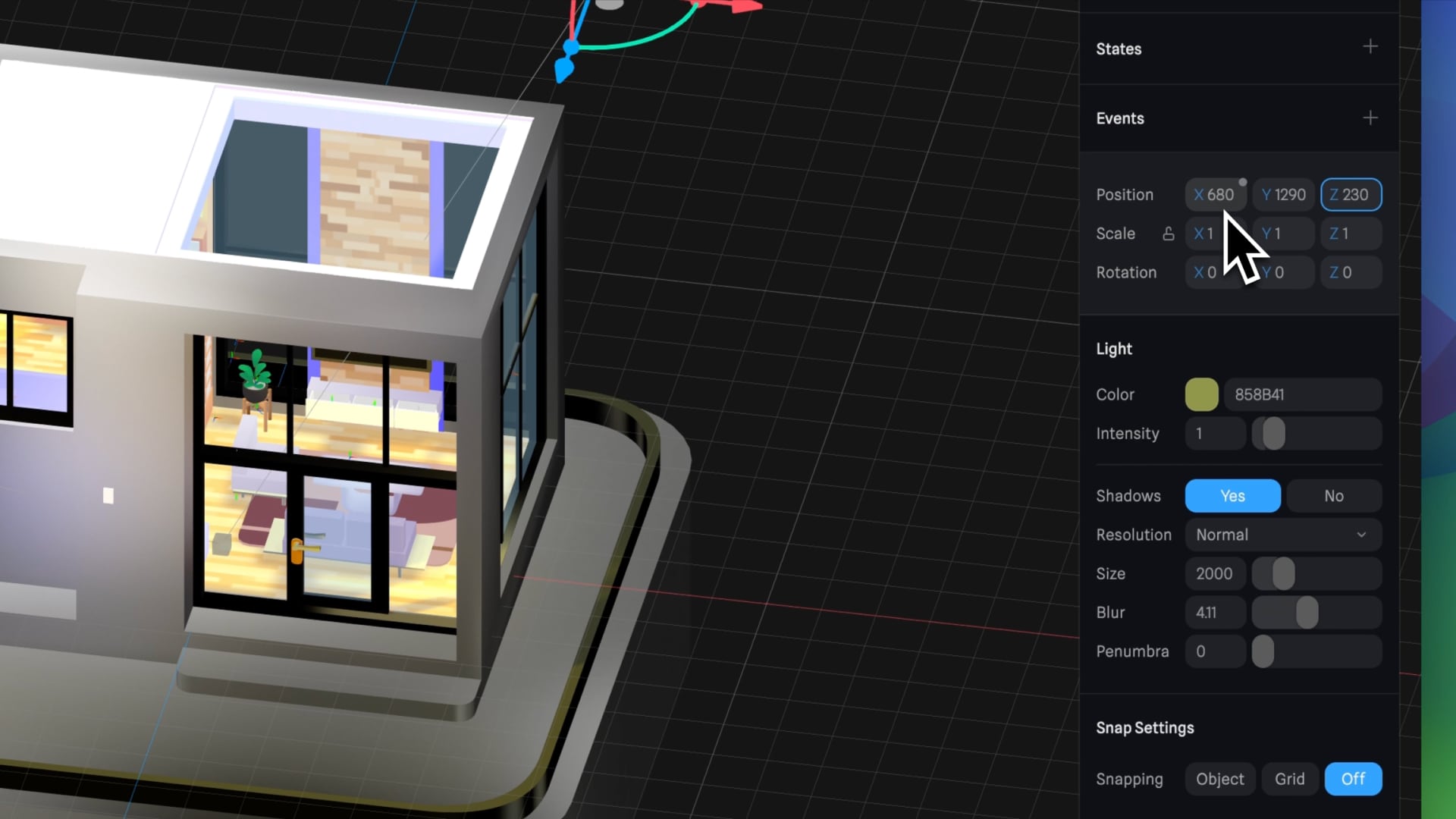The height and width of the screenshot is (819, 1456).
Task: Enable Shadows by clicking Yes
Action: (x=1232, y=495)
